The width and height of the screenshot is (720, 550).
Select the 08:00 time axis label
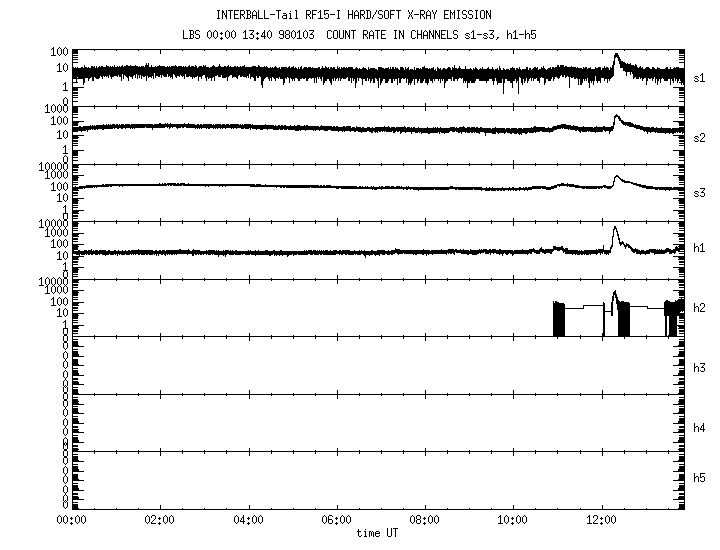click(x=425, y=520)
